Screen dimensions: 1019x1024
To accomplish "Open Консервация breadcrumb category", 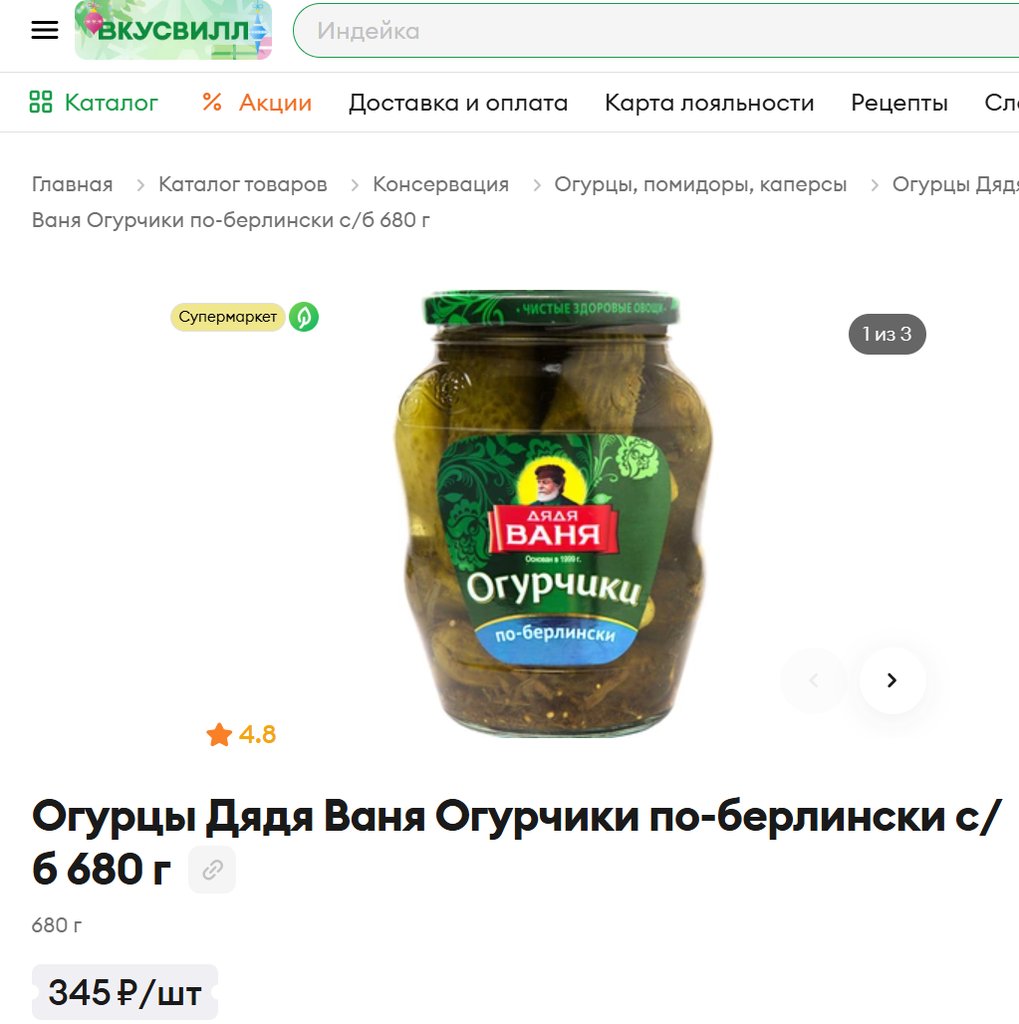I will tap(441, 184).
